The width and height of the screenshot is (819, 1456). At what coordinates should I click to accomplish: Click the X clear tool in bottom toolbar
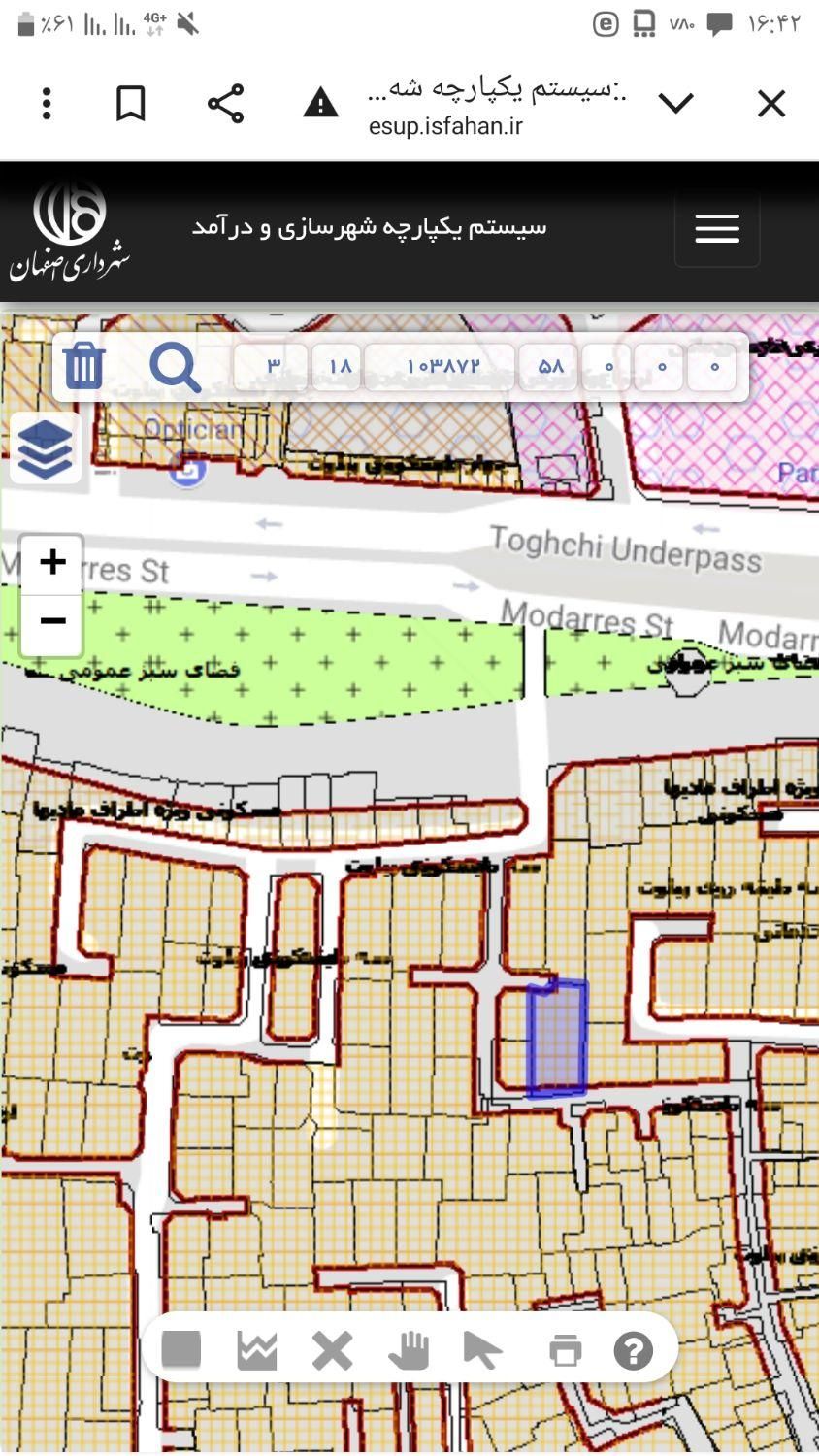point(333,1349)
